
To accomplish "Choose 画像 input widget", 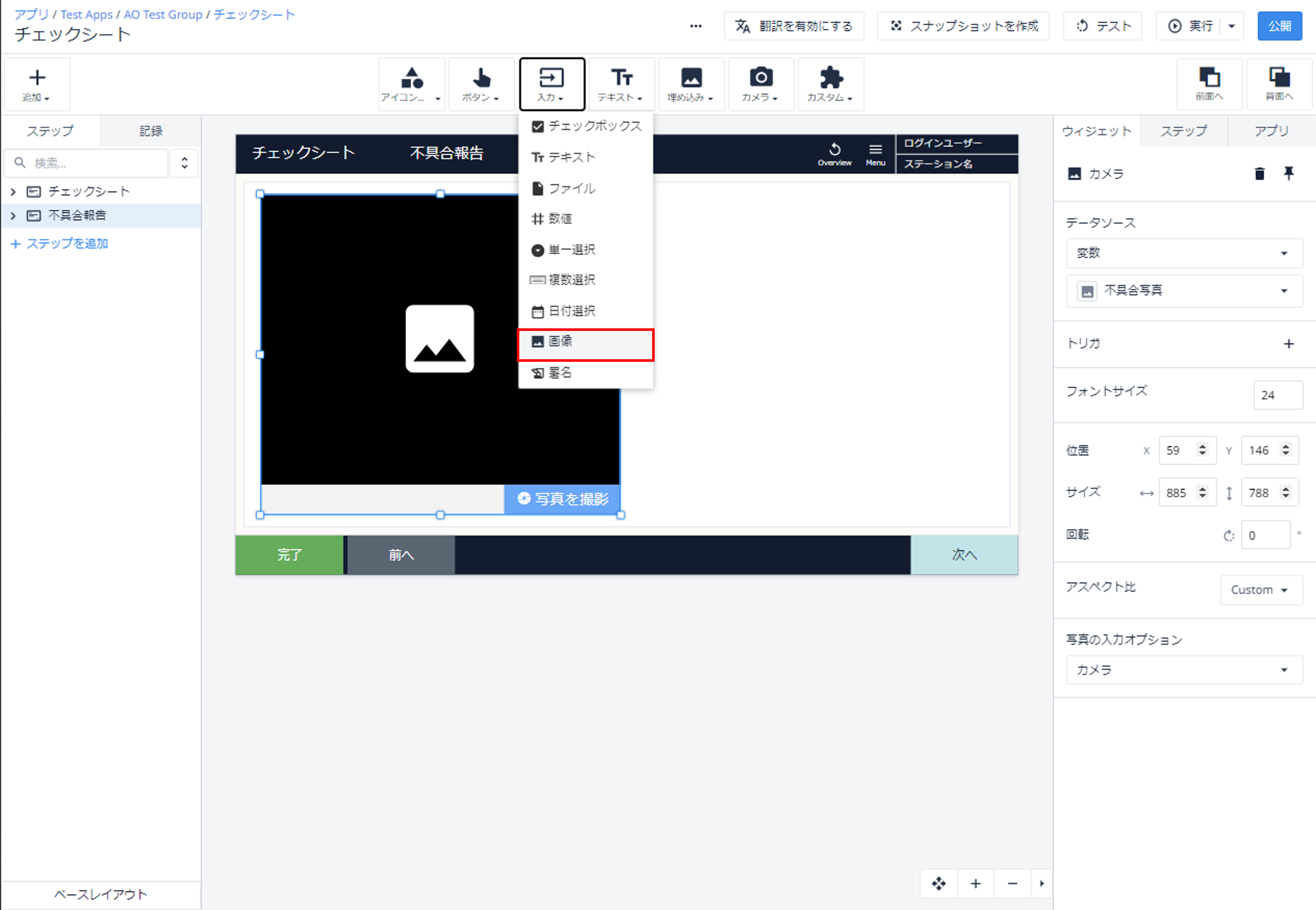I will [586, 345].
